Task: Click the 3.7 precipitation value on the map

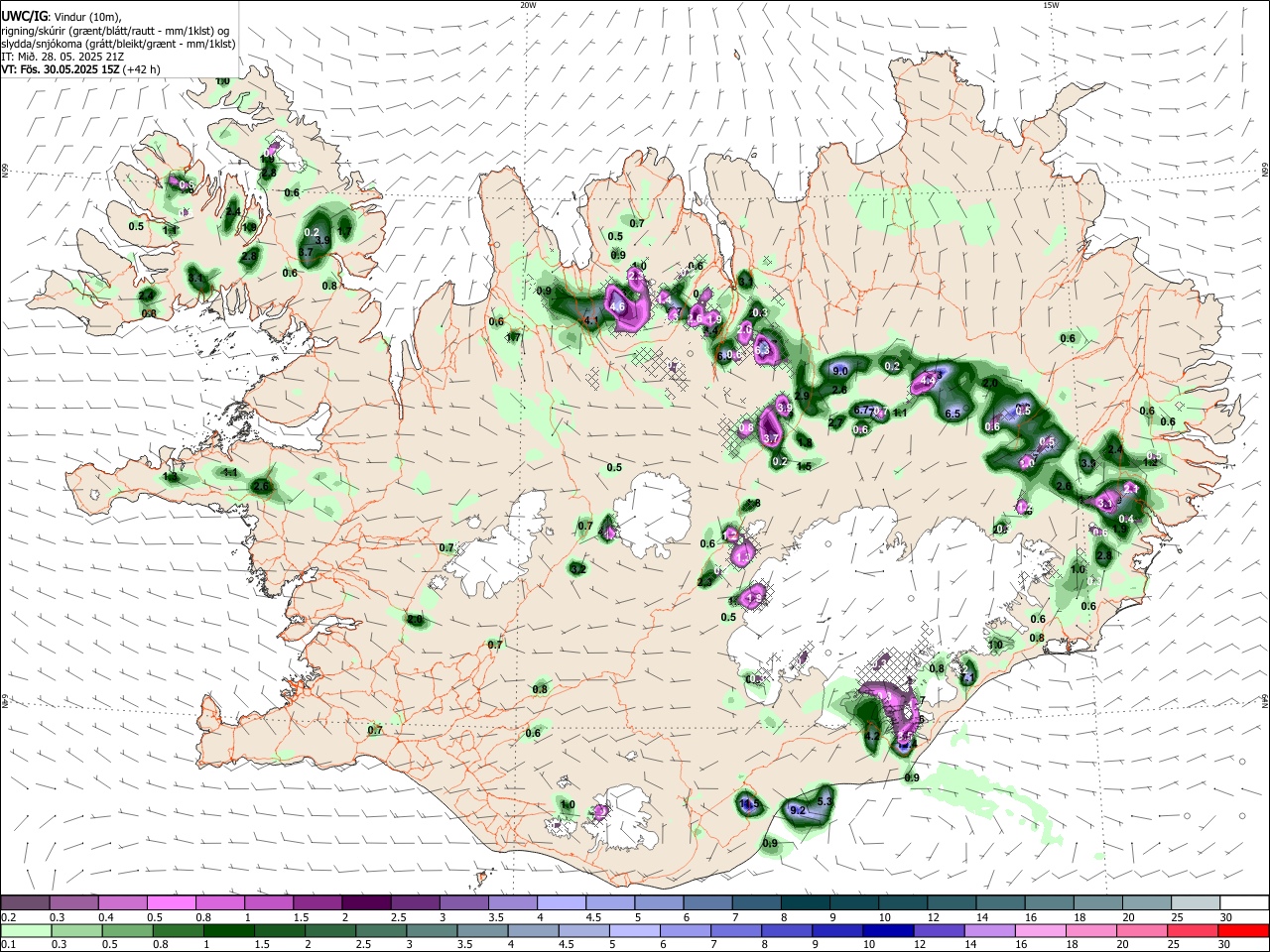Action: coord(772,438)
